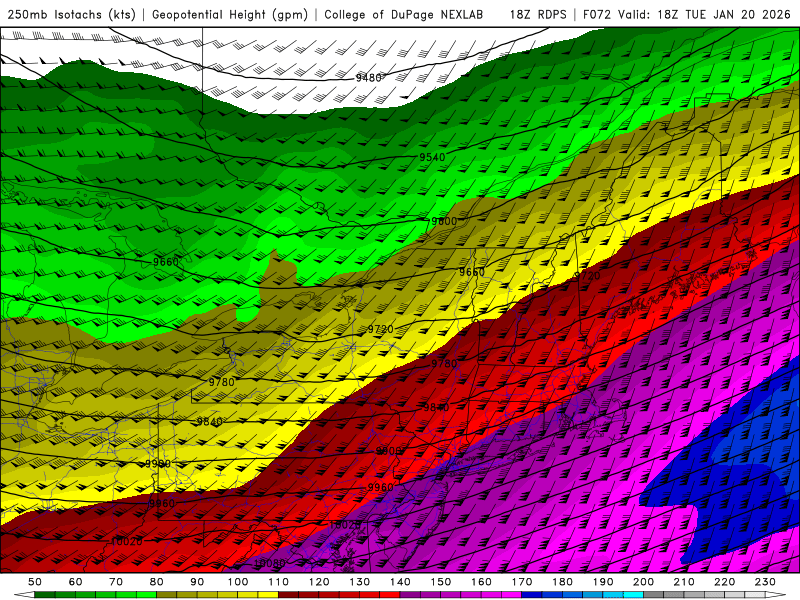This screenshot has width=800, height=600.
Task: Click the 100 label on the color scale
Action: [238, 582]
